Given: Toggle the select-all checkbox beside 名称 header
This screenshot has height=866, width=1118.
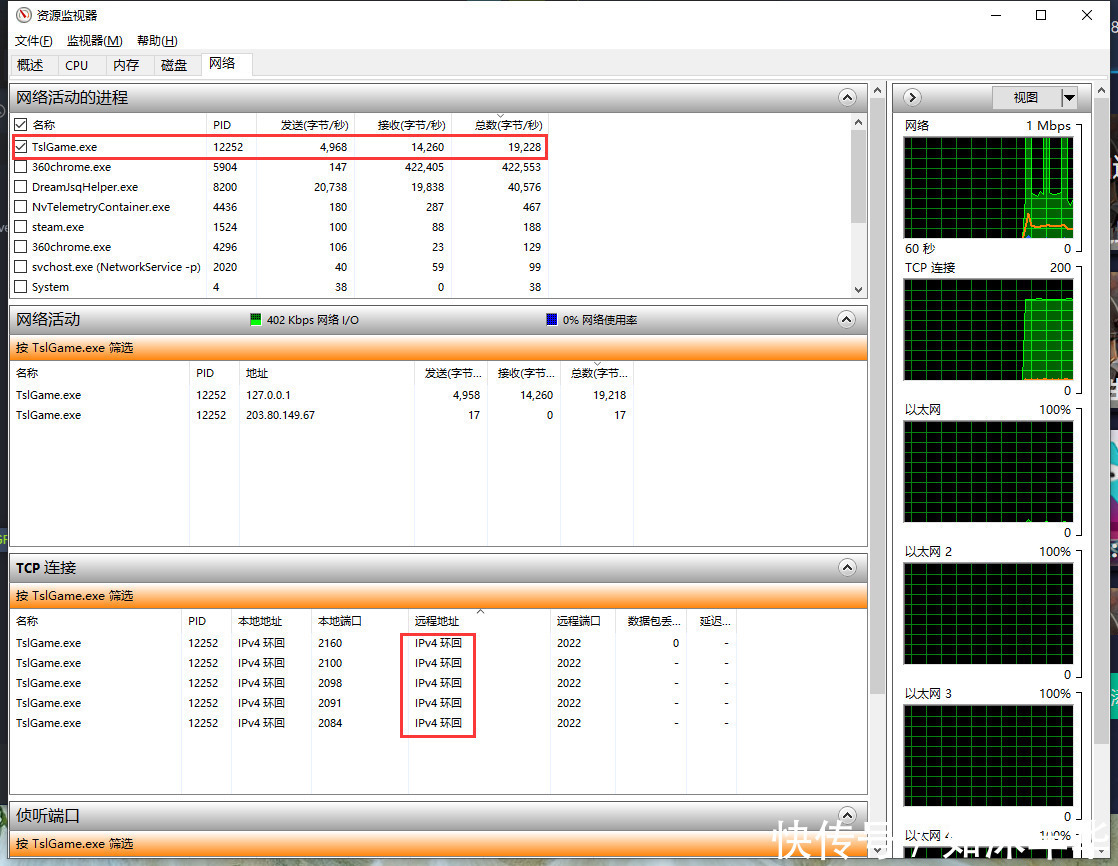Looking at the screenshot, I should point(21,125).
